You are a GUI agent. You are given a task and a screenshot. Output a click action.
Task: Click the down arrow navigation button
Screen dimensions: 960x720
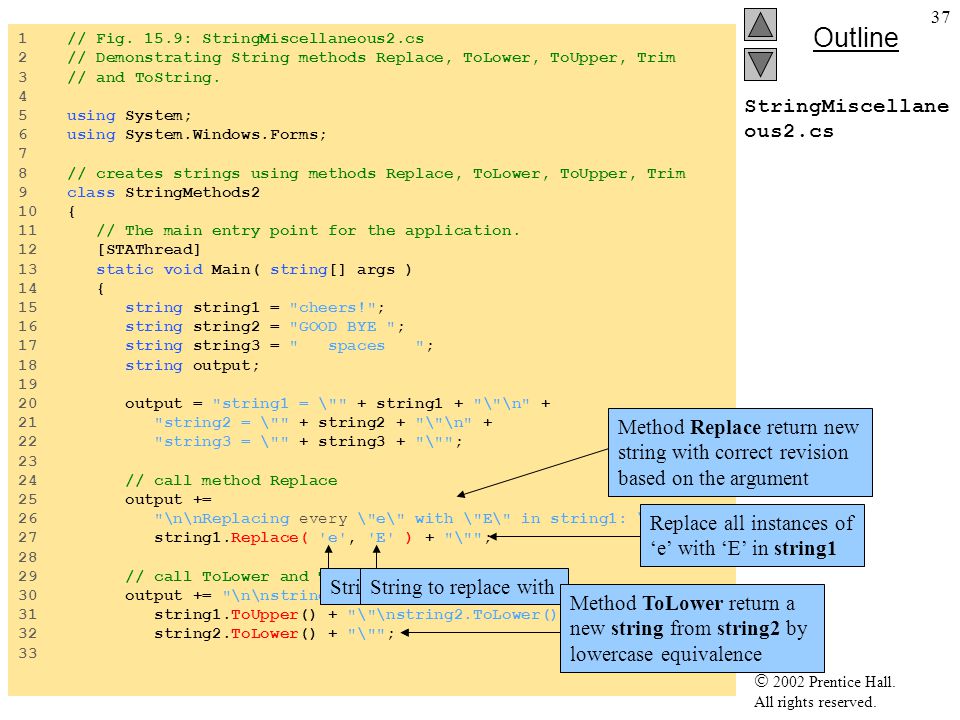(x=760, y=65)
